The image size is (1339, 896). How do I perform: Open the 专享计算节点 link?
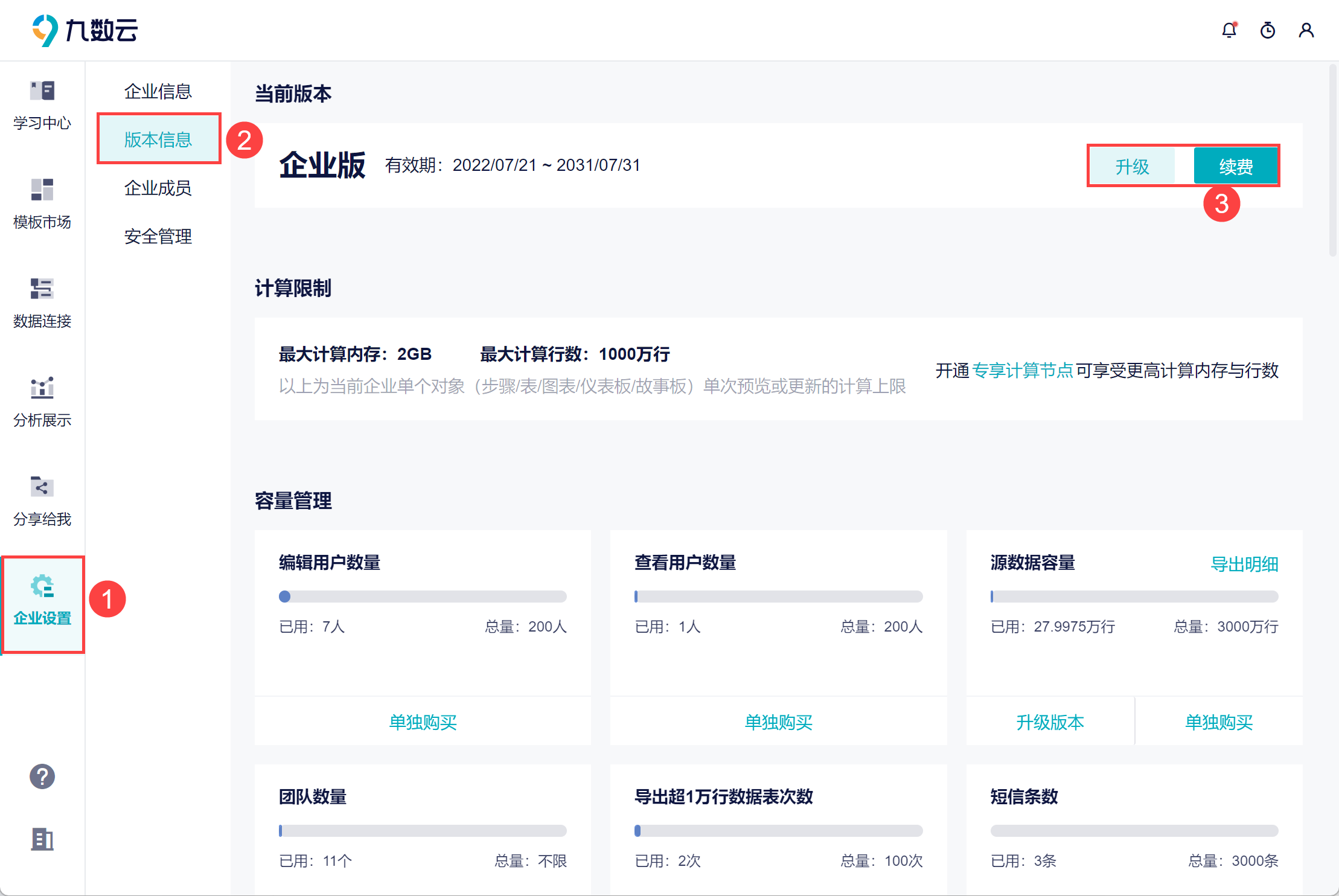(1023, 371)
